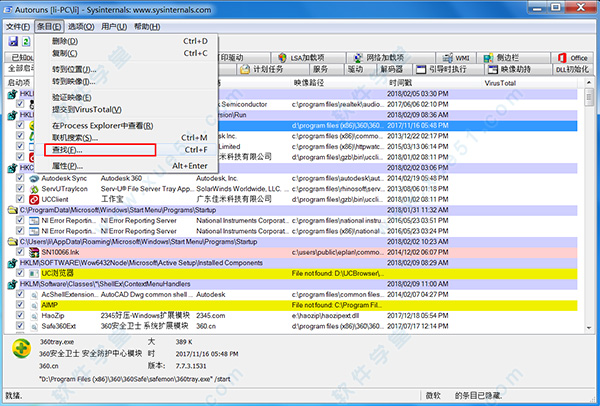Screen dimensions: 600x406
Task: Switch to the DLL初始化 tab
Action: 573,69
